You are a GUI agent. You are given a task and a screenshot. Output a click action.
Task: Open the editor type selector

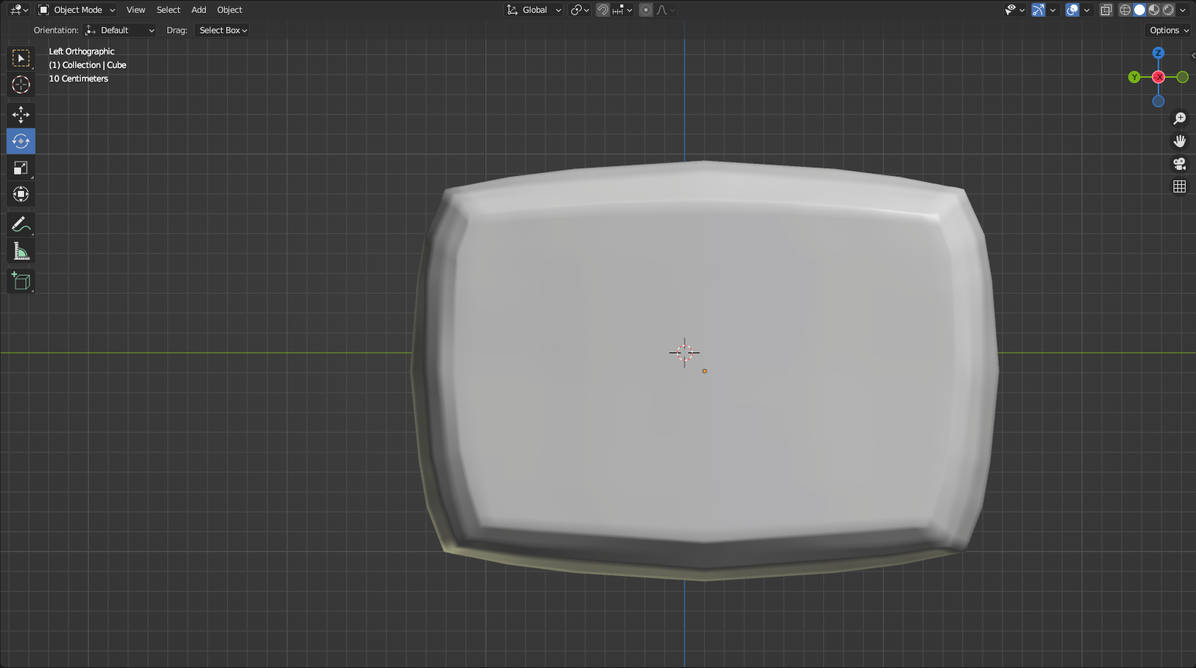(x=20, y=10)
